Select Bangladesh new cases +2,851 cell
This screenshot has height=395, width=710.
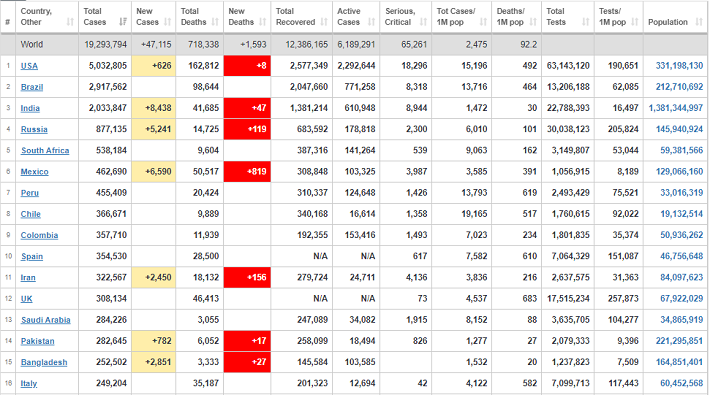[x=154, y=362]
